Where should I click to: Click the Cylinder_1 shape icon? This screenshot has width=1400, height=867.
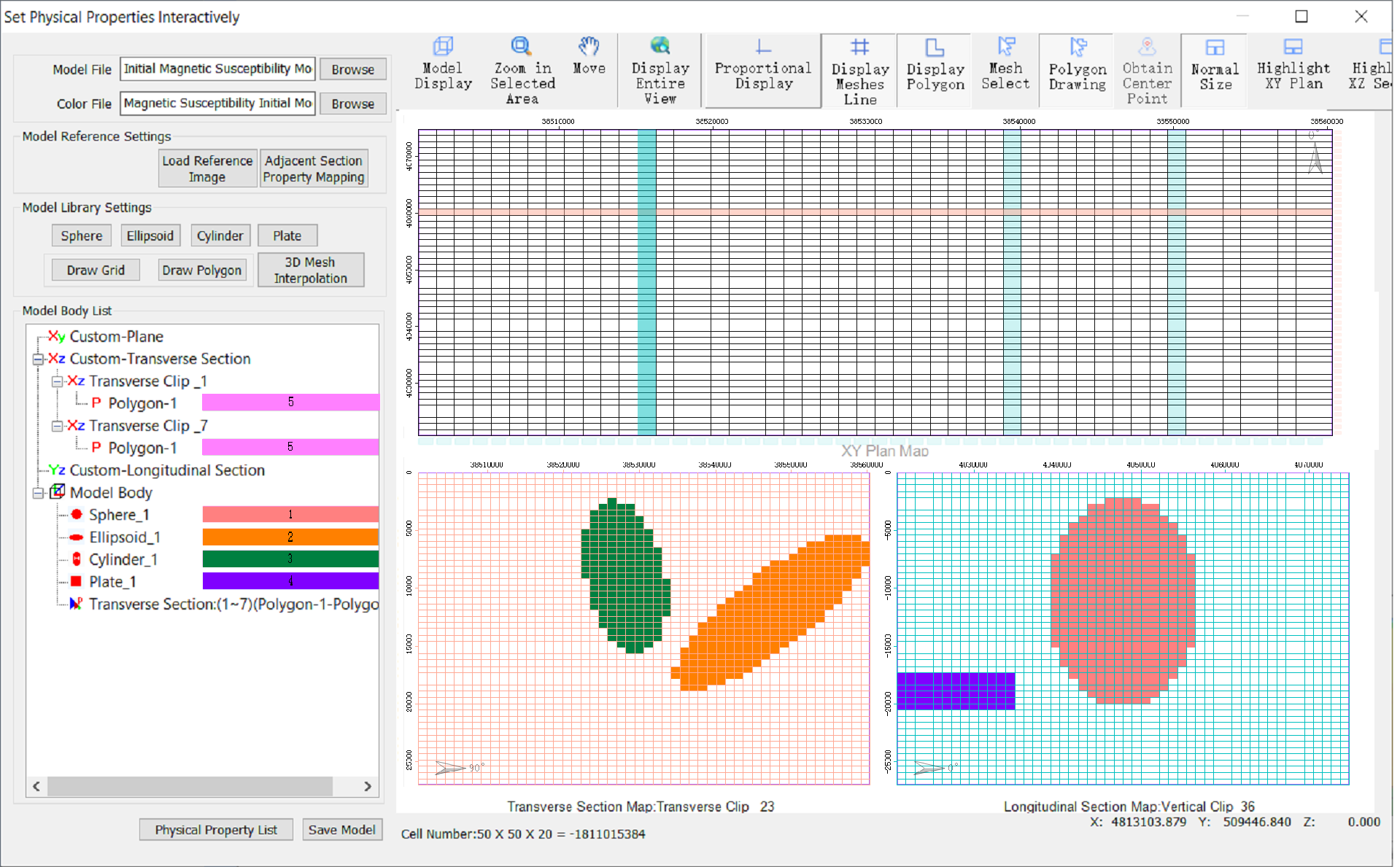[x=77, y=559]
